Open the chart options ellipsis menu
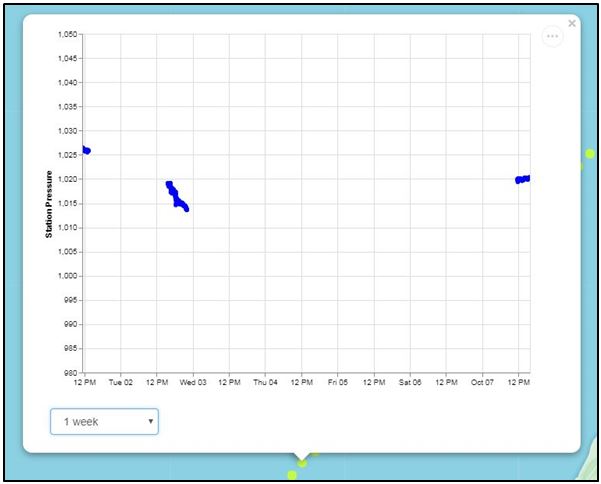601x484 pixels. 552,36
